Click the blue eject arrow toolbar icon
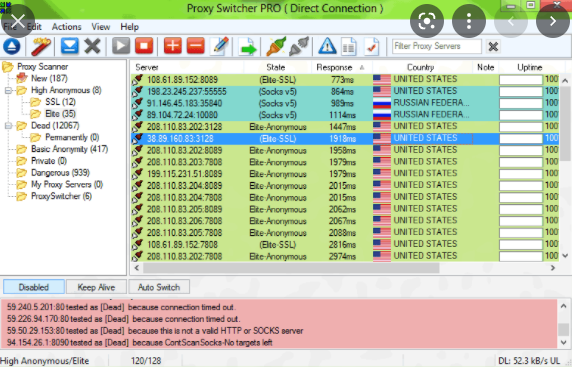572x367 pixels. coord(12,46)
